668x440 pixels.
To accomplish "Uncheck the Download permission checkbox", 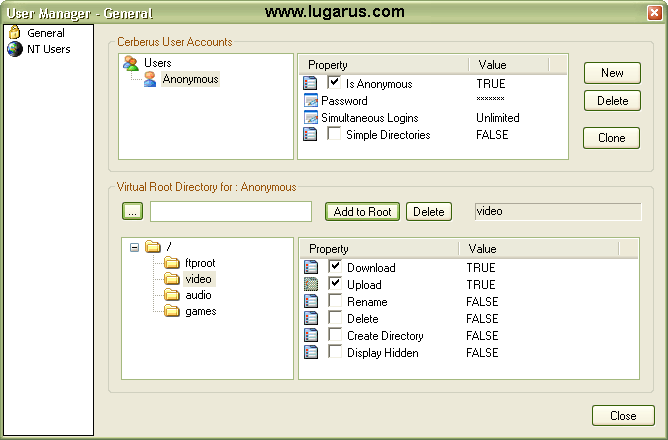I will (x=335, y=266).
